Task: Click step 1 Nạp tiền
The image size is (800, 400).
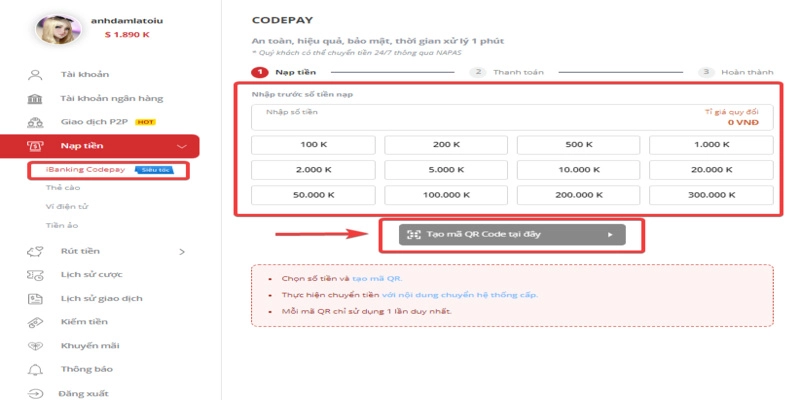Action: [284, 72]
